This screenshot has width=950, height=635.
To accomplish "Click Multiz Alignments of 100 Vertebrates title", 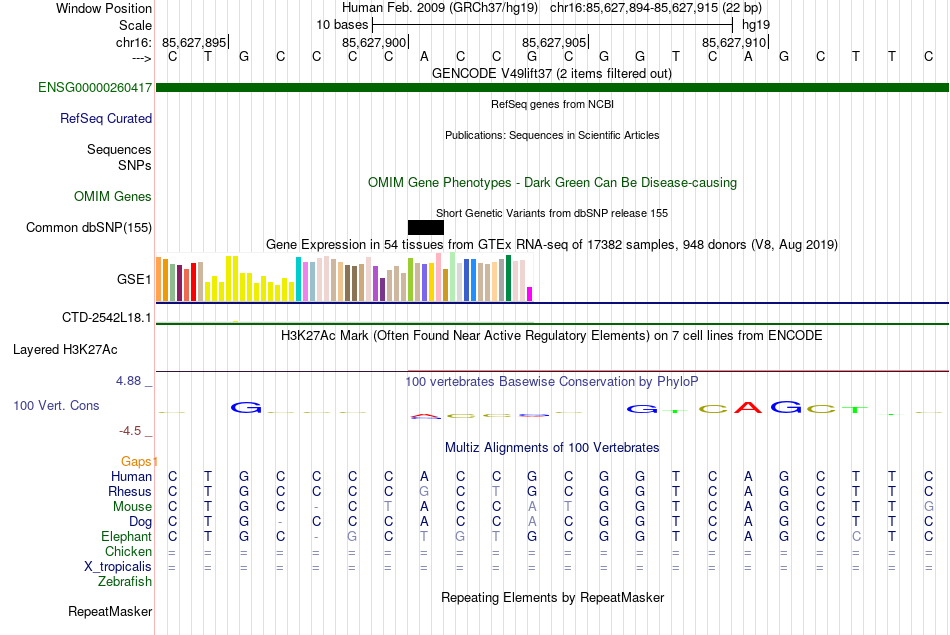I will click(552, 447).
